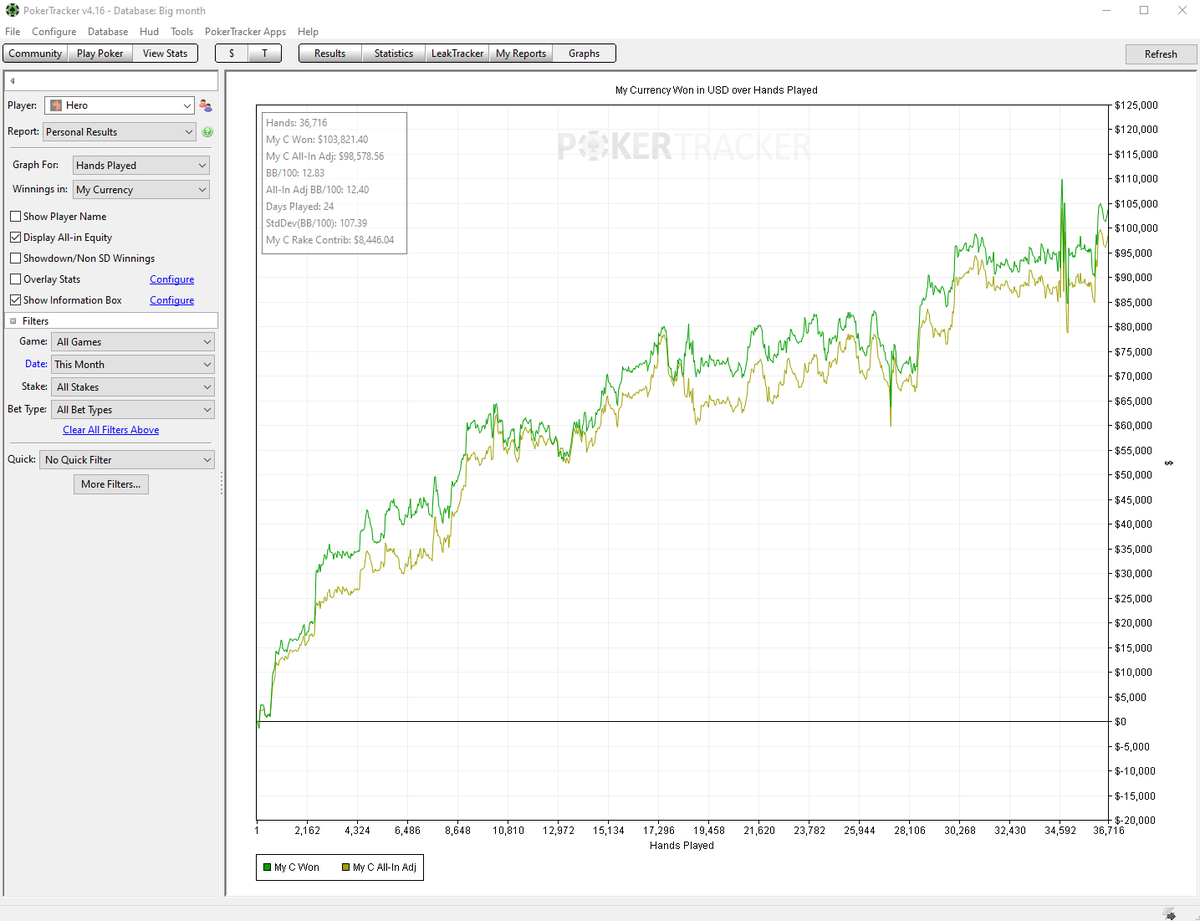This screenshot has height=921, width=1200.
Task: Enable Show Player Name checkbox
Action: (15, 216)
